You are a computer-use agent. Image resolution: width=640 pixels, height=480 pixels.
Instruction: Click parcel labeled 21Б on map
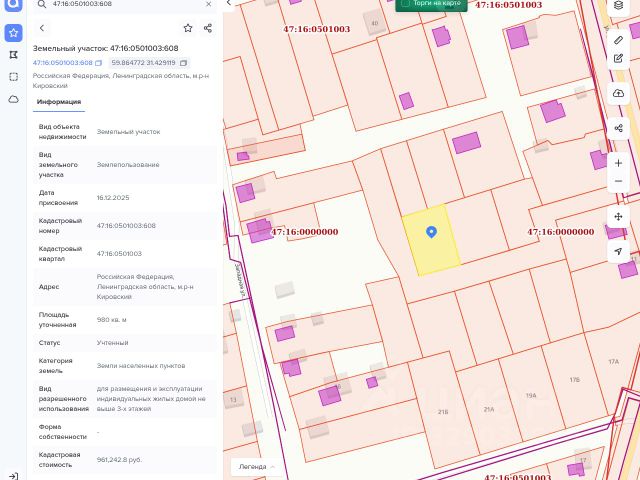[x=443, y=412]
